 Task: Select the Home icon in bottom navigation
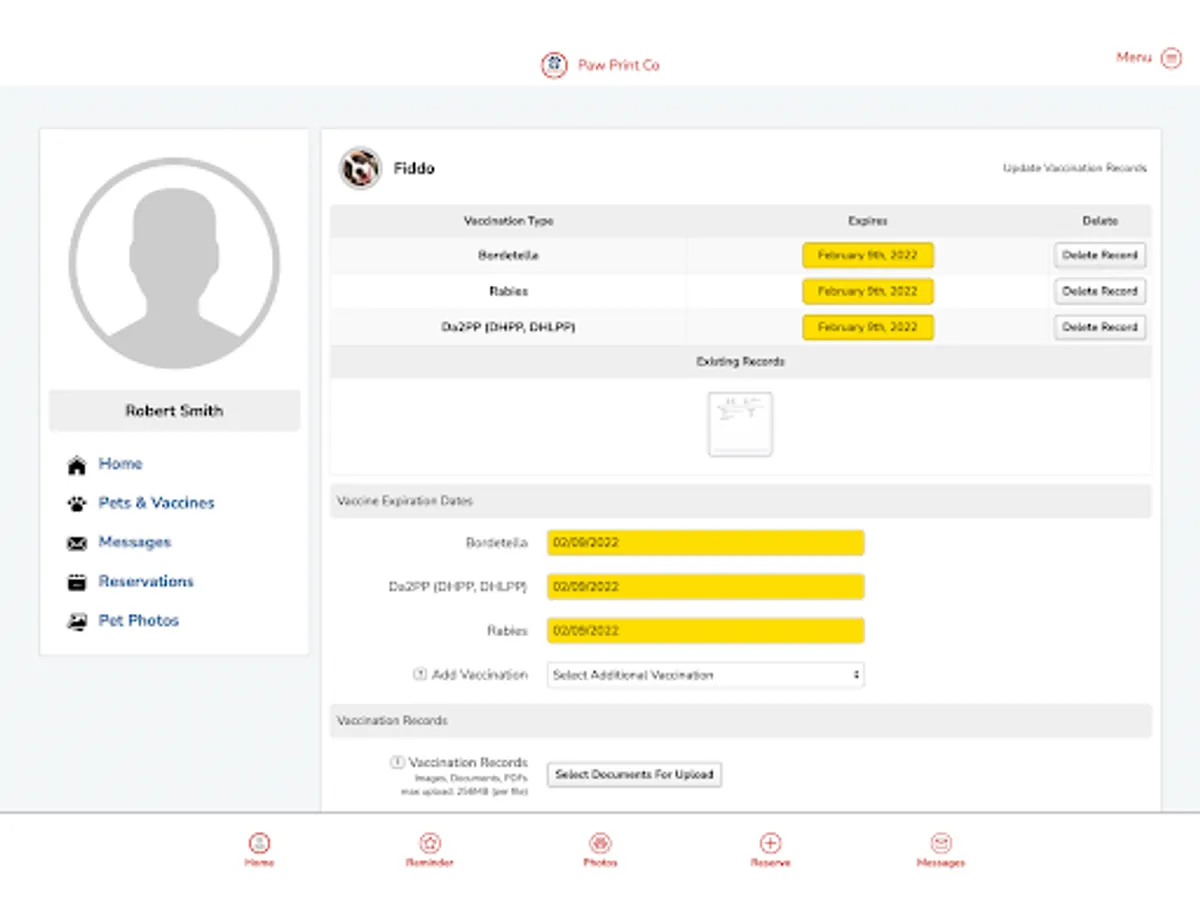[259, 843]
